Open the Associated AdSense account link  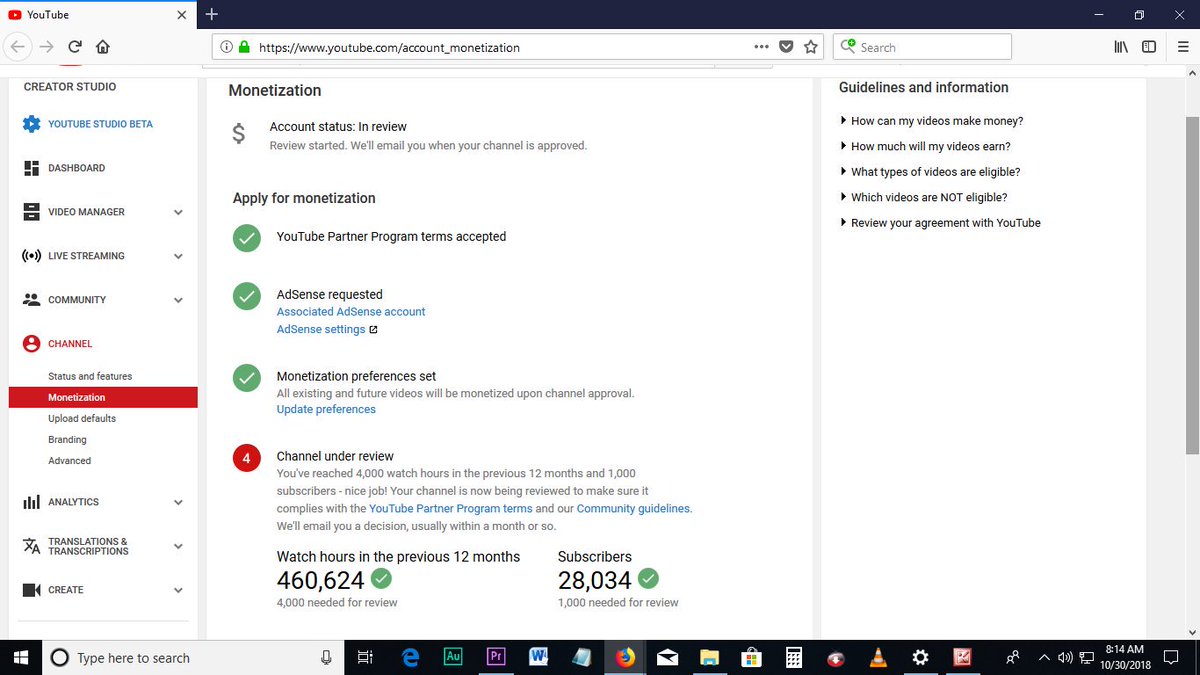point(351,312)
